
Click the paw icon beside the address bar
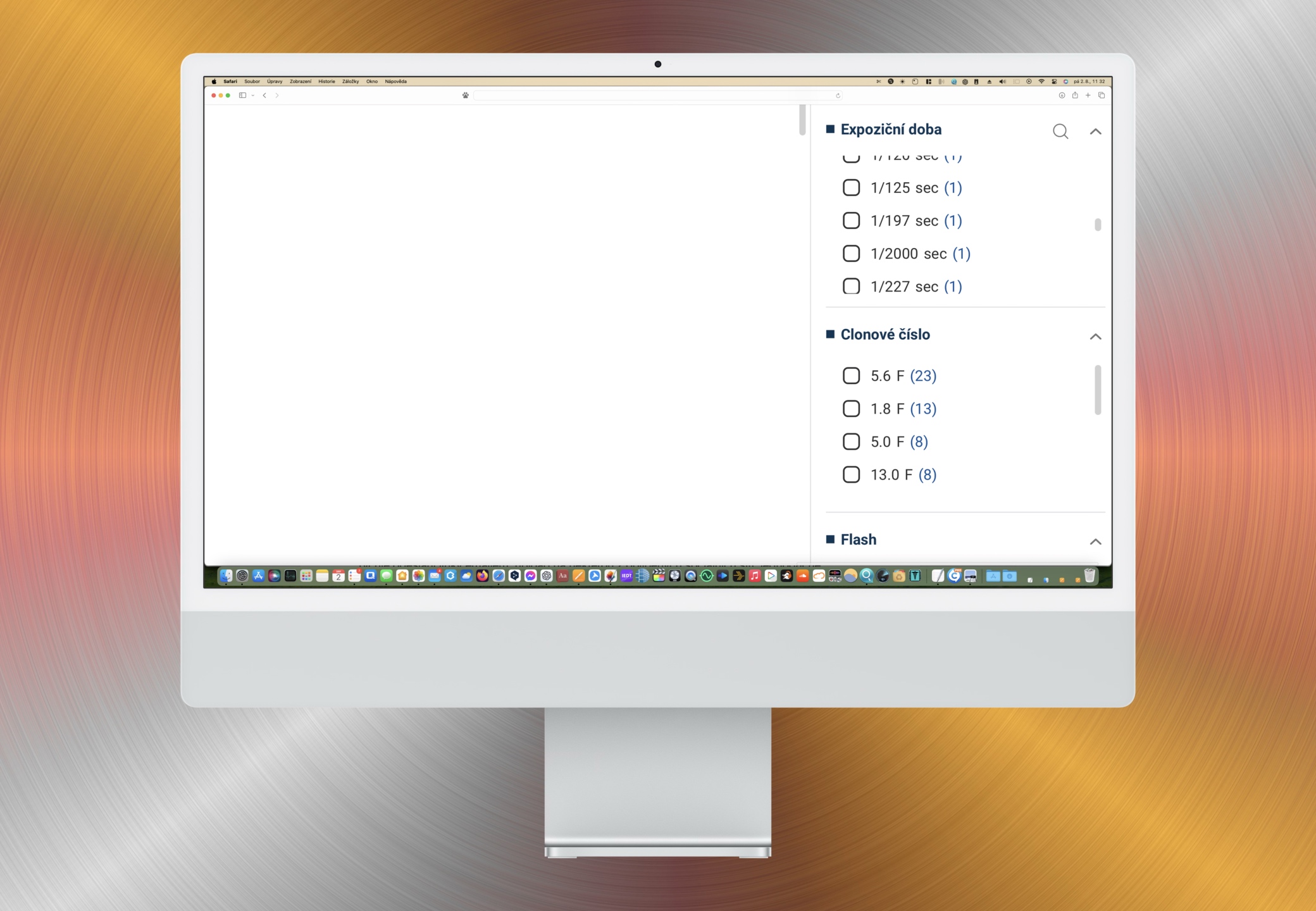pyautogui.click(x=466, y=96)
